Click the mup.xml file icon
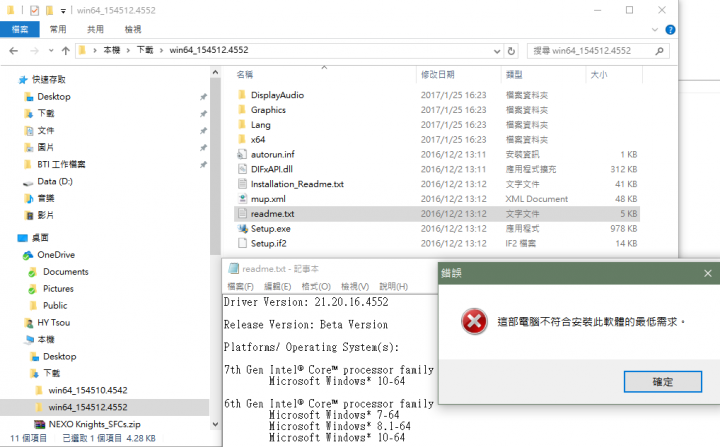This screenshot has width=720, height=447. [x=242, y=199]
